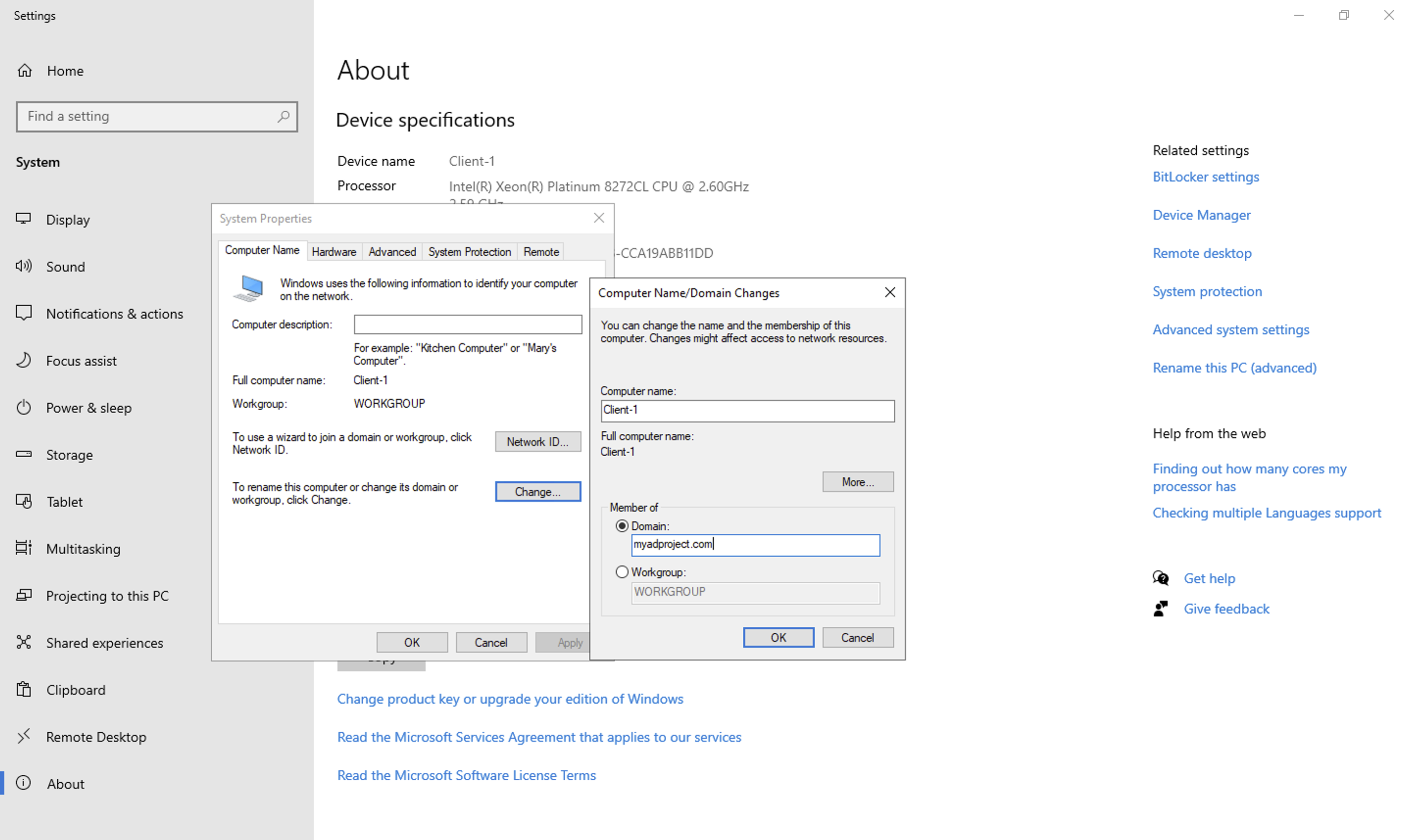Select the Domain radio button
1409x840 pixels.
click(622, 526)
